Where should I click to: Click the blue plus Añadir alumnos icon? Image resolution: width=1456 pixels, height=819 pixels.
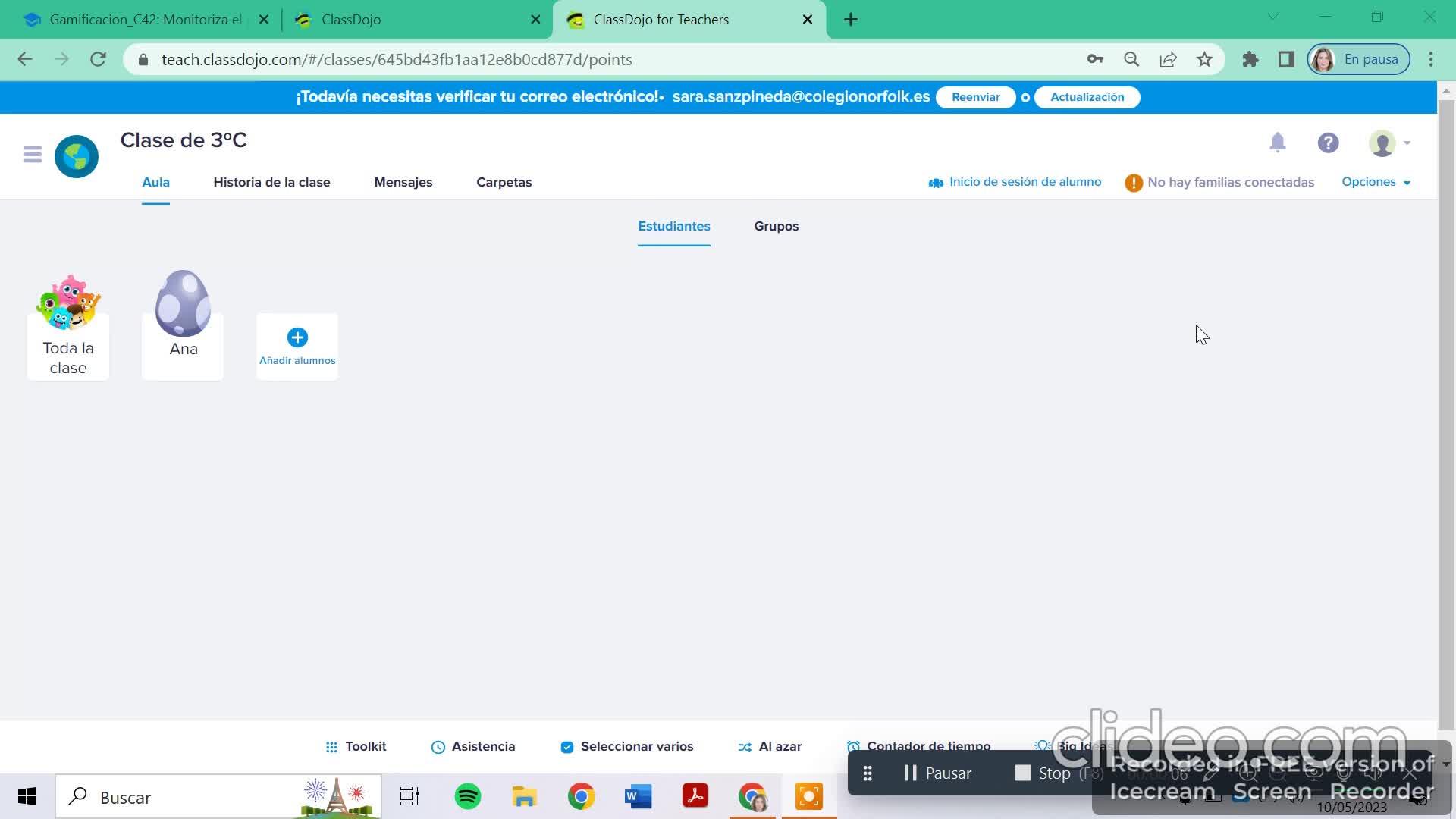pyautogui.click(x=297, y=337)
